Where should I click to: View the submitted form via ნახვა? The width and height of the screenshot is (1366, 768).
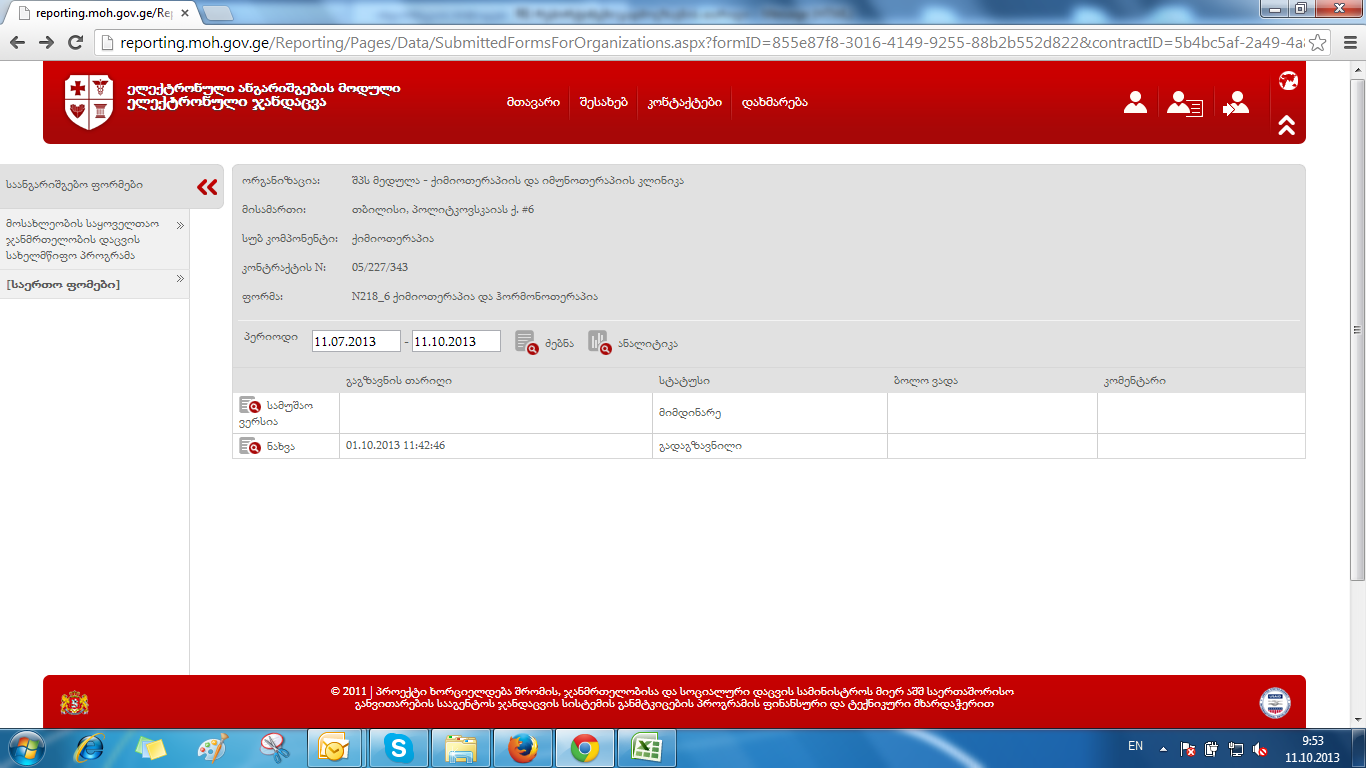250,446
